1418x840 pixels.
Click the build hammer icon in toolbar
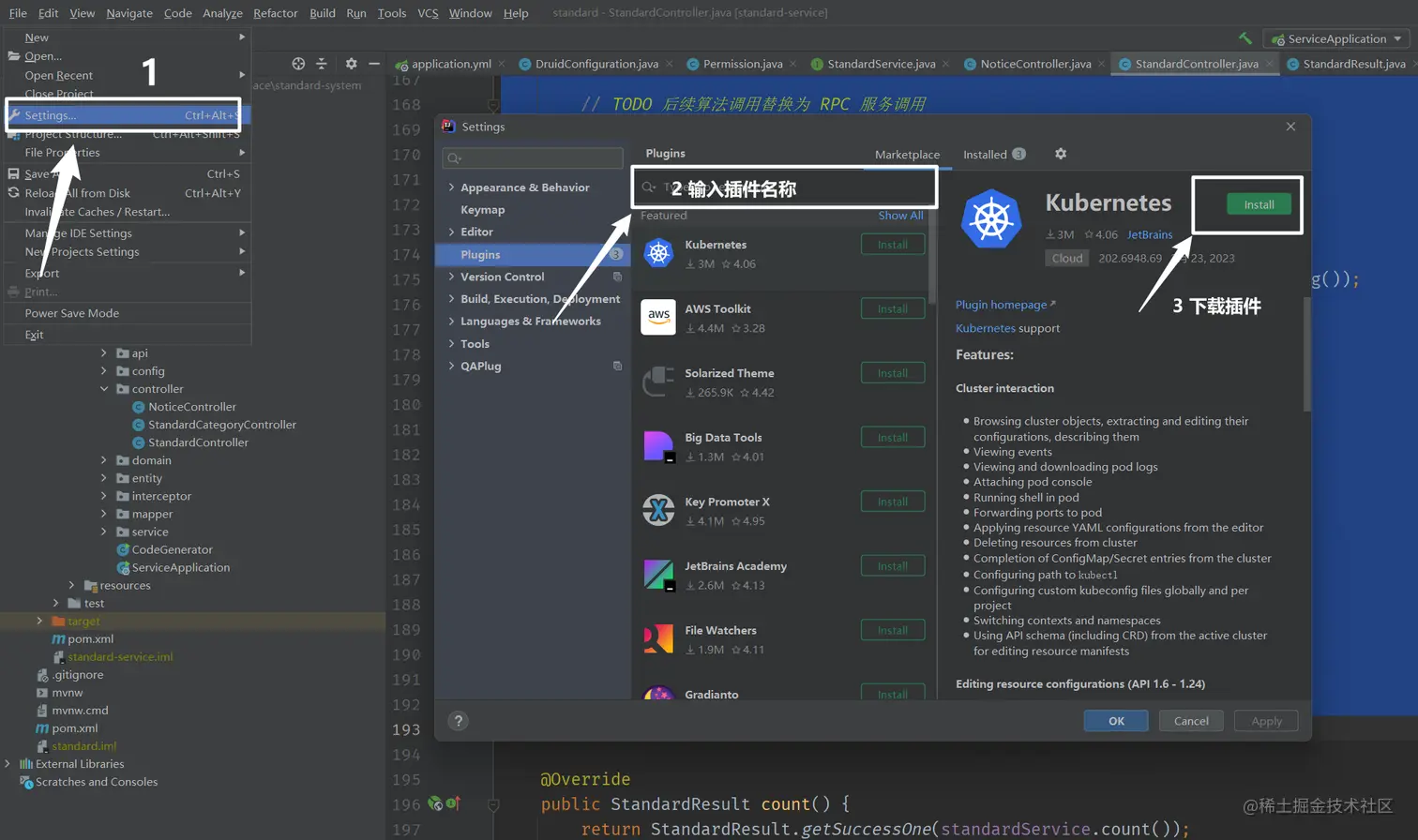(1245, 38)
